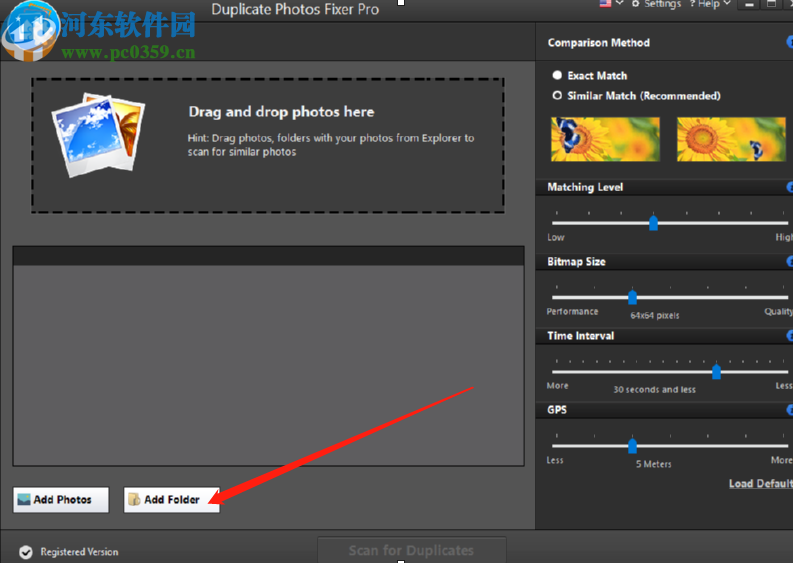Viewport: 793px width, 563px height.
Task: Open the Help dropdown menu
Action: click(x=710, y=4)
